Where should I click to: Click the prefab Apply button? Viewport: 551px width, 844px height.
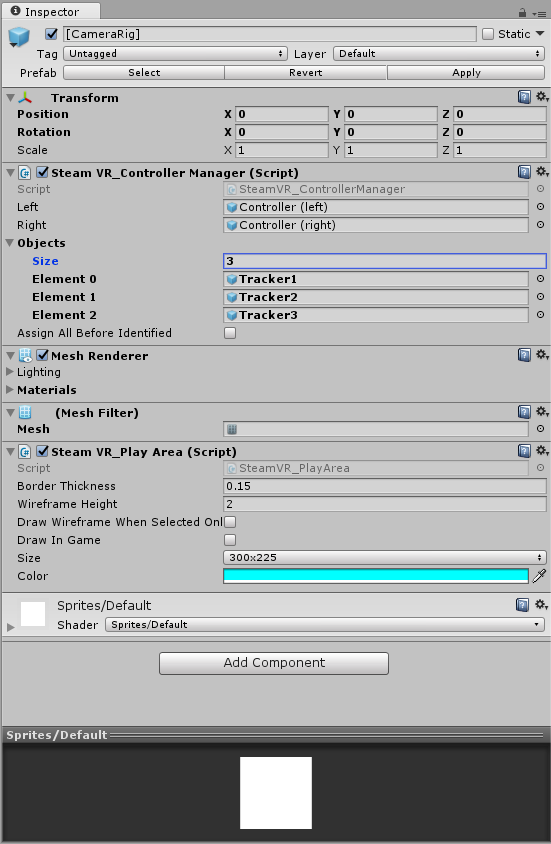tap(466, 73)
